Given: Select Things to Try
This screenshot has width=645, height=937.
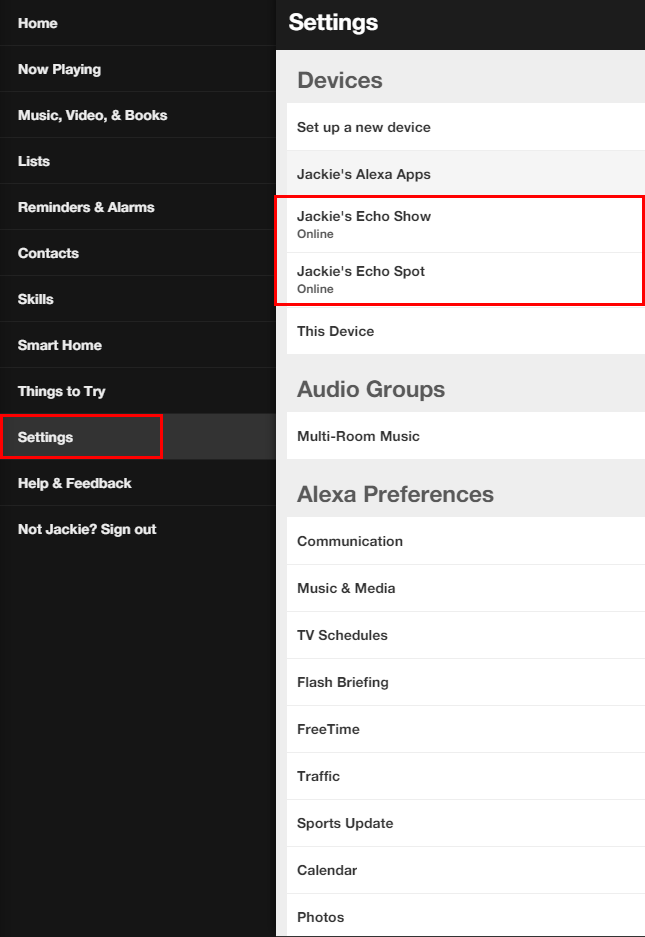Looking at the screenshot, I should (137, 391).
